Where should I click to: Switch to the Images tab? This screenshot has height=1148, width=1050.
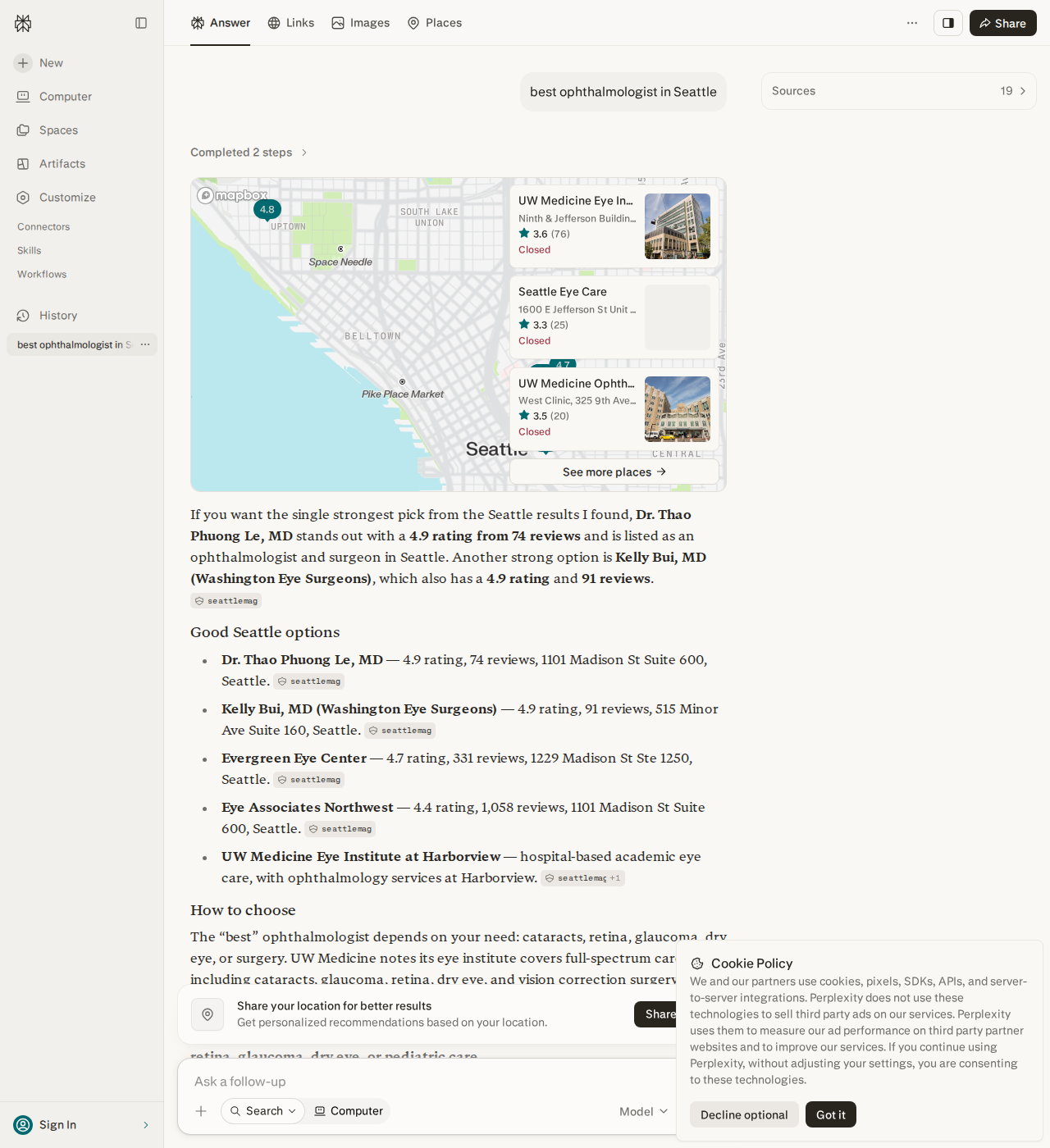click(361, 23)
